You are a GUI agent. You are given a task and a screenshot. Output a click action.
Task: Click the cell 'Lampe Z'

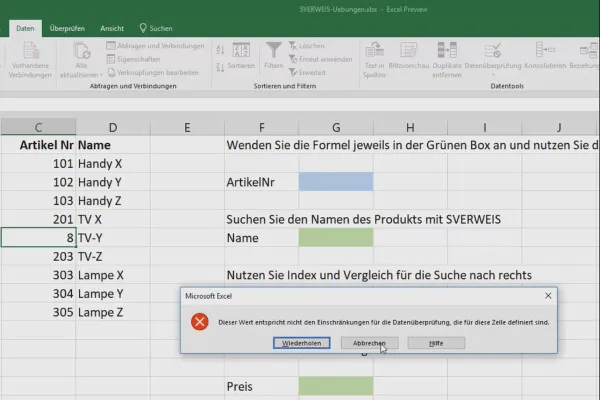pyautogui.click(x=113, y=312)
